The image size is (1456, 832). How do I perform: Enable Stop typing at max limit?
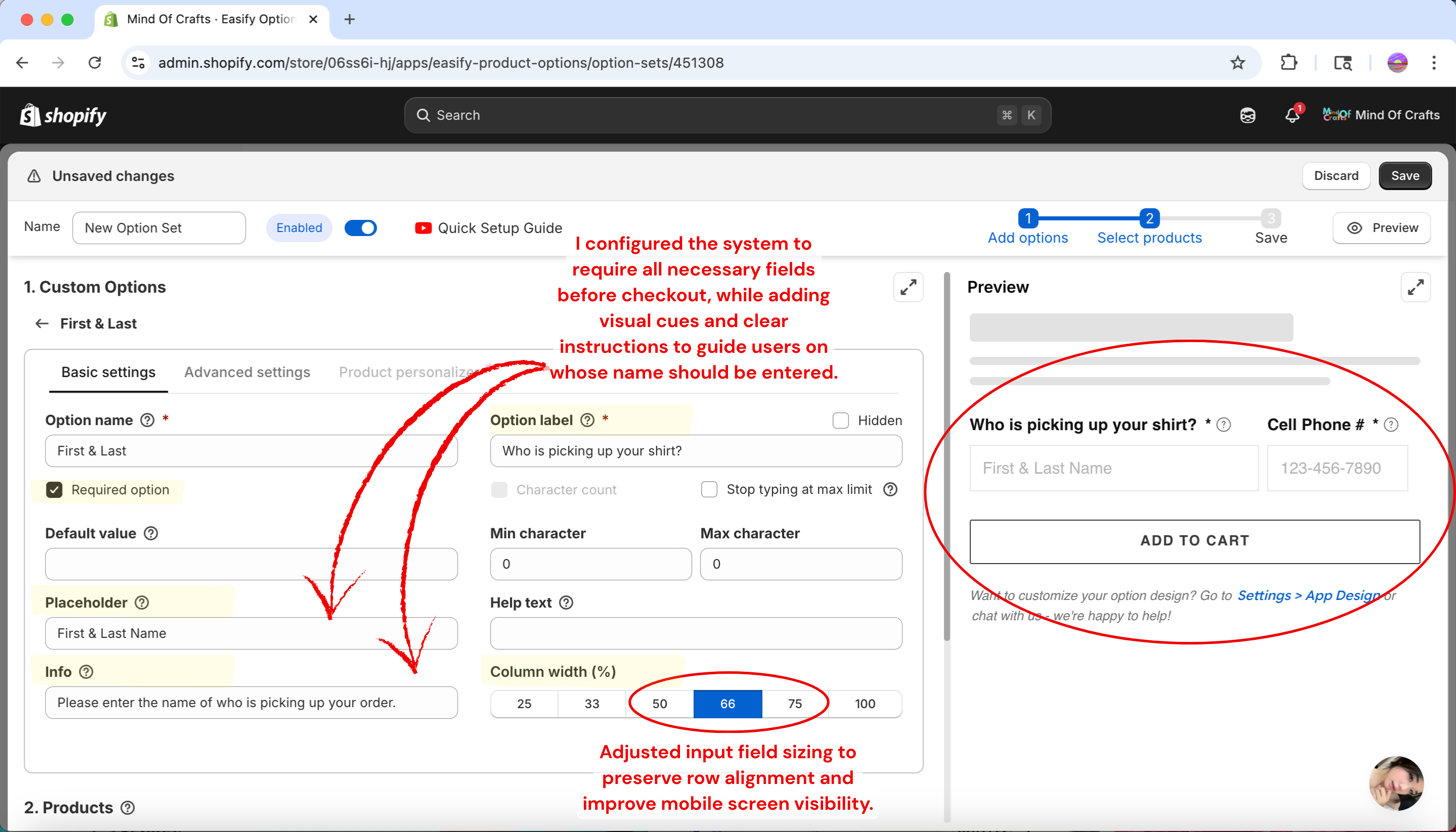(x=709, y=490)
